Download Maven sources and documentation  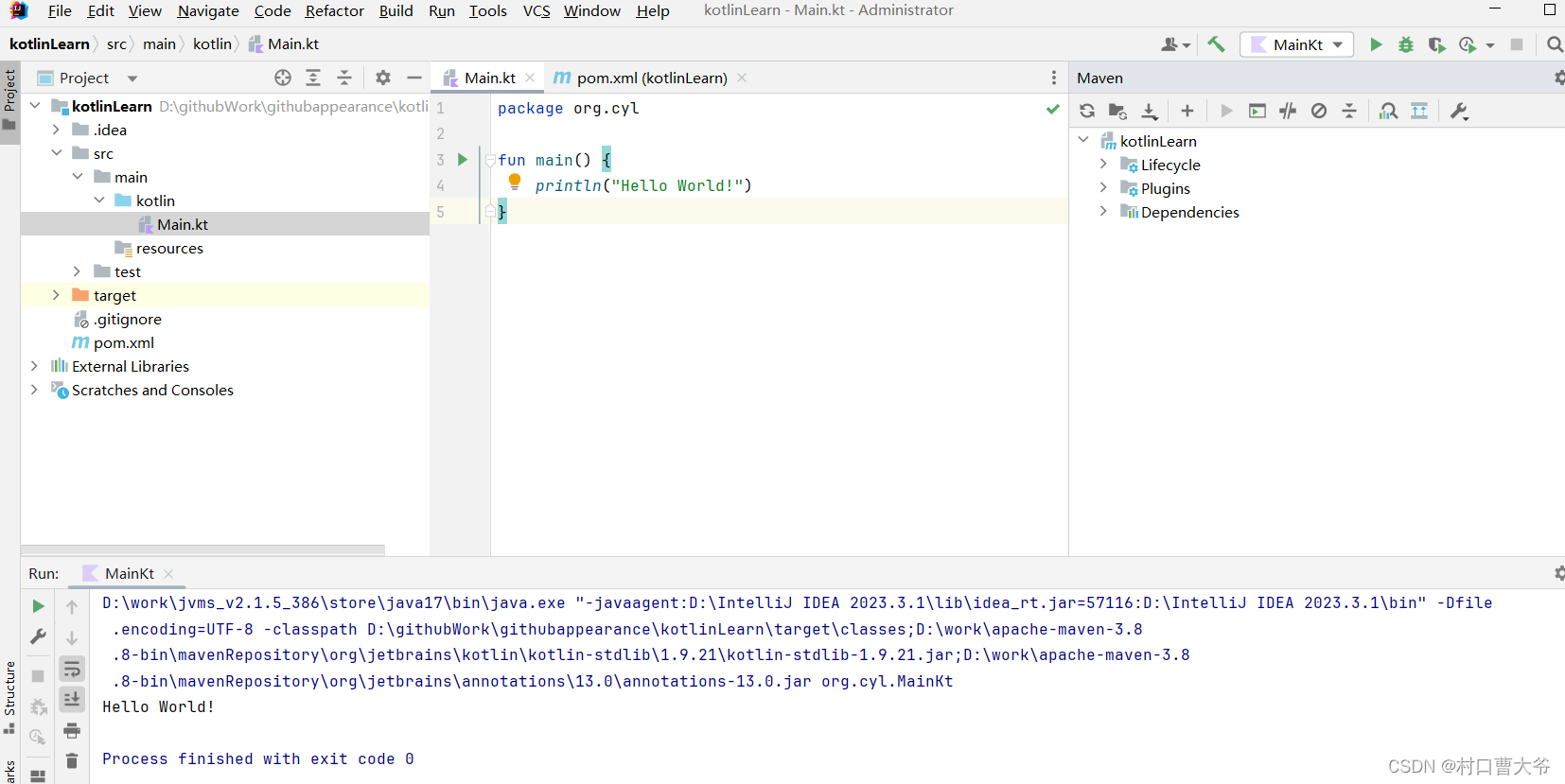pos(1150,112)
